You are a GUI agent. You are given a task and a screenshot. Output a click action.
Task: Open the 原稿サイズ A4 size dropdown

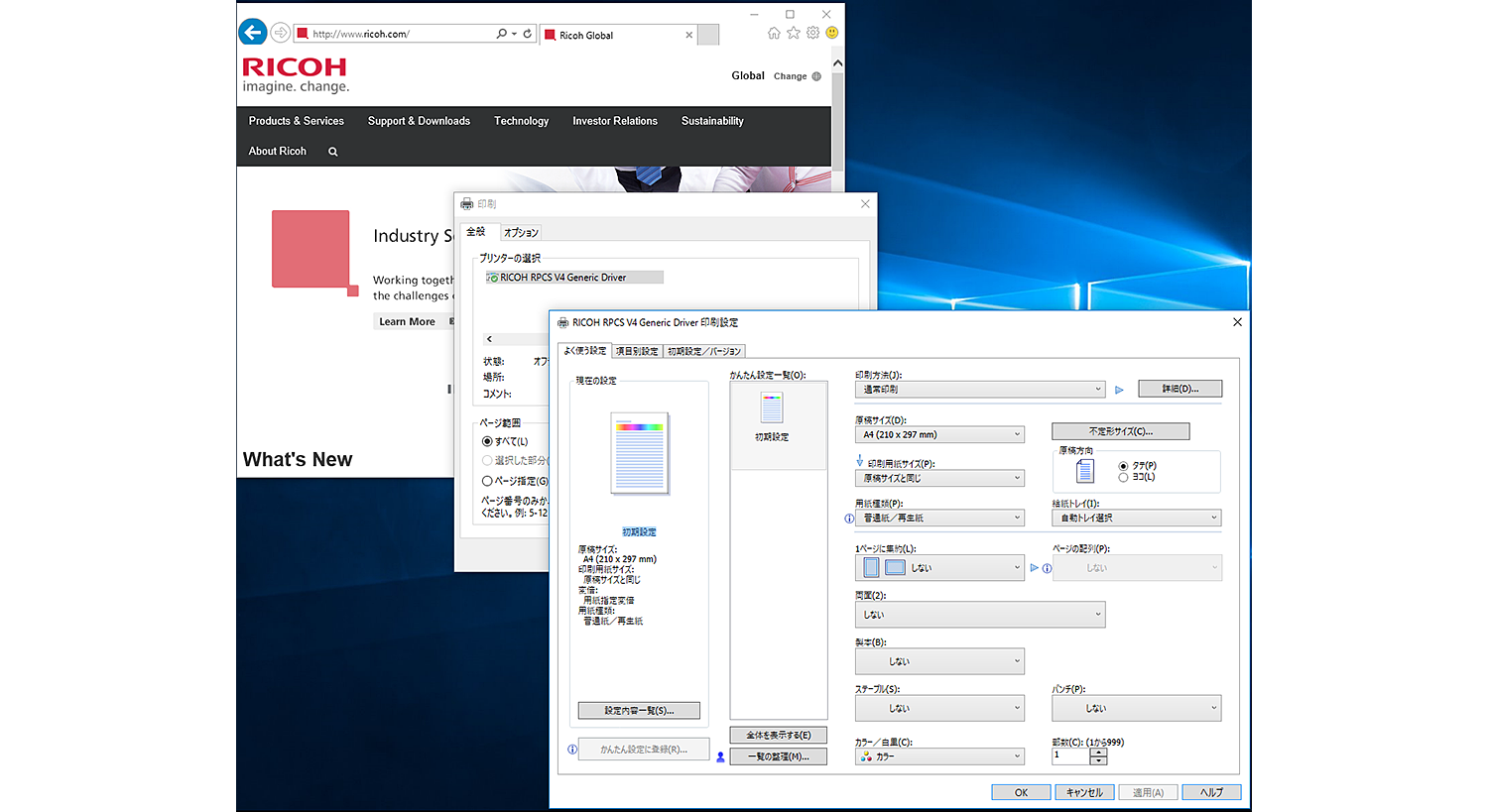[938, 433]
